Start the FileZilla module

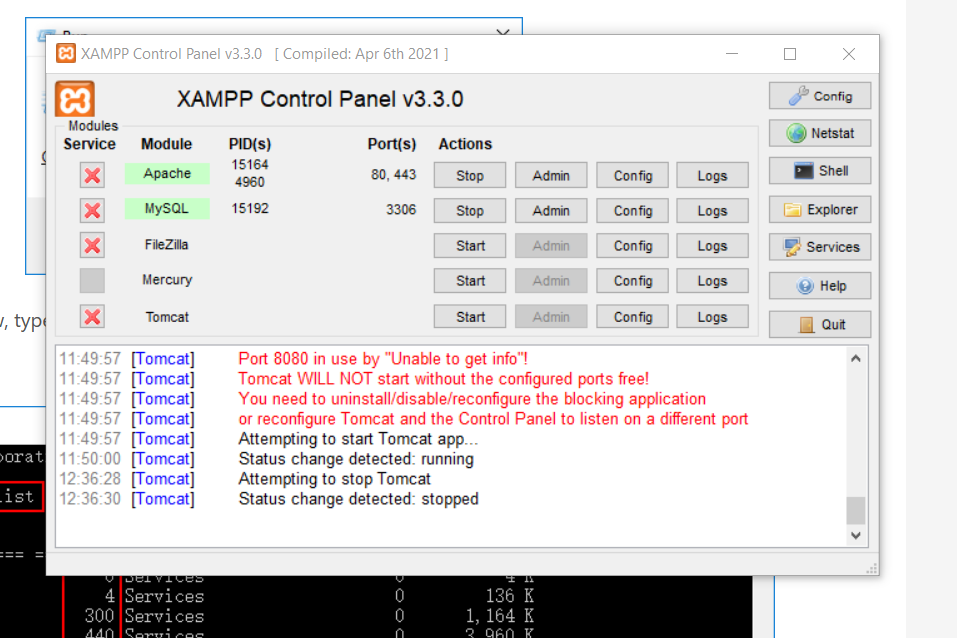pyautogui.click(x=469, y=245)
